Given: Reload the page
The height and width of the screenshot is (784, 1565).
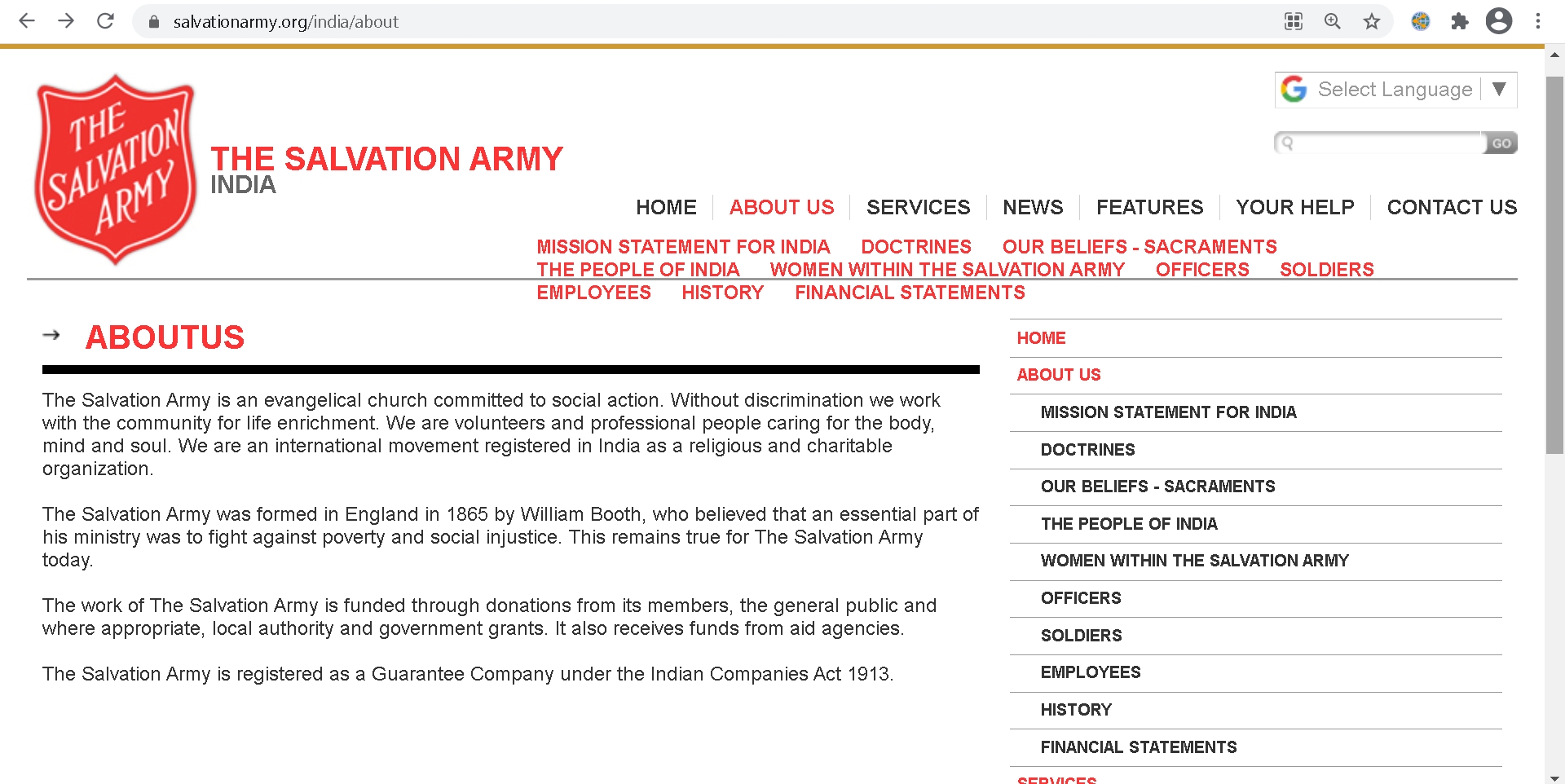Looking at the screenshot, I should pos(105,21).
